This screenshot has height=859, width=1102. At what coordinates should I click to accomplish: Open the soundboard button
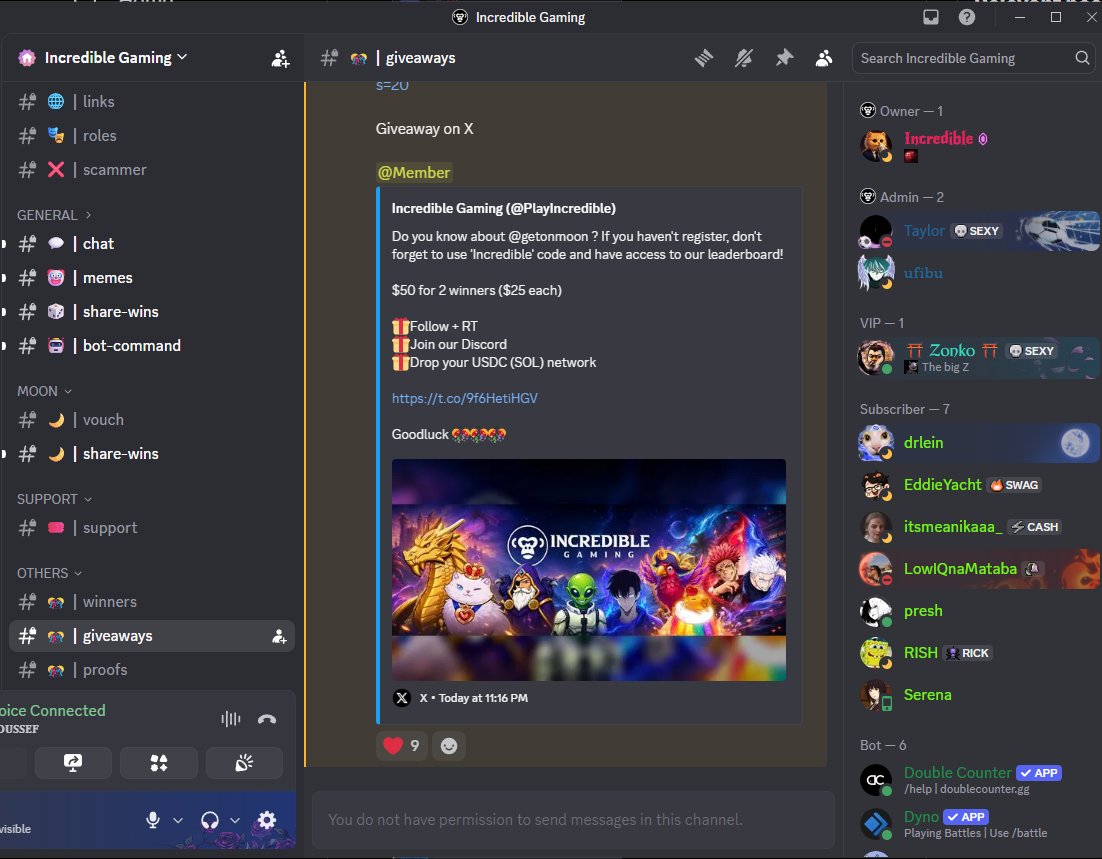[x=245, y=763]
